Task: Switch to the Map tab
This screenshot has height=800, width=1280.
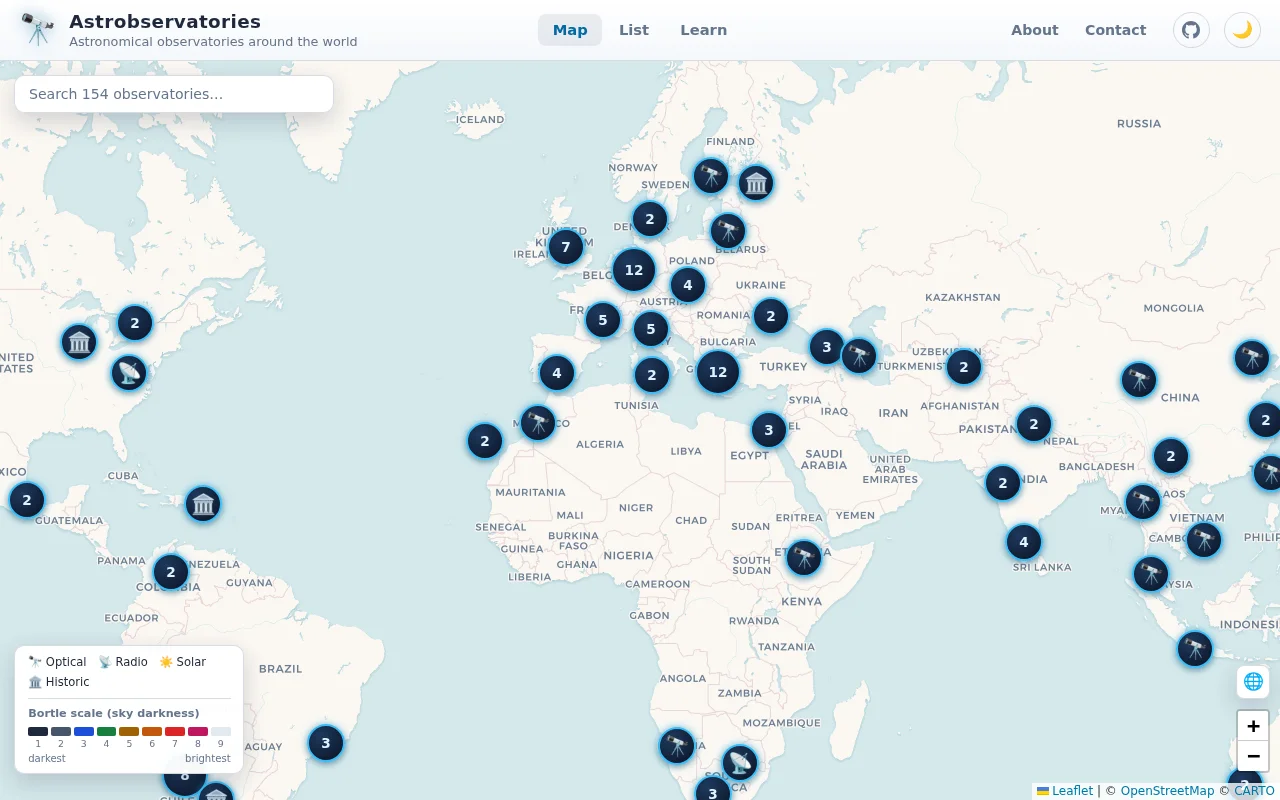Action: pos(570,30)
